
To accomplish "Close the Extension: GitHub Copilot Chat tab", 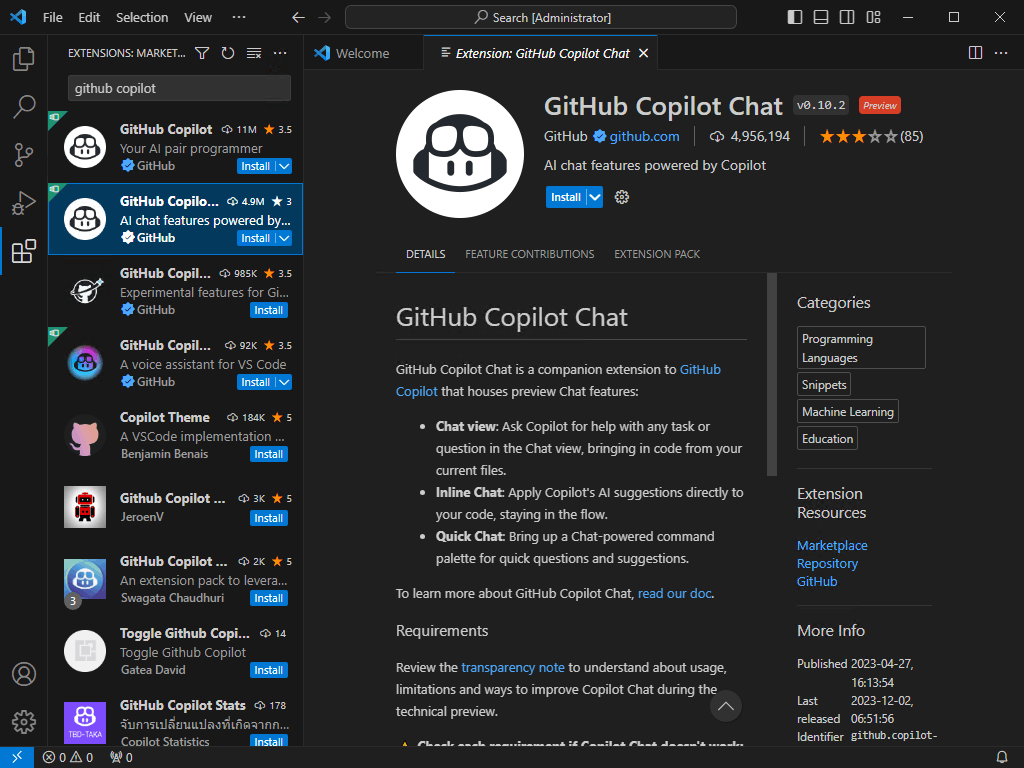I will pos(643,53).
